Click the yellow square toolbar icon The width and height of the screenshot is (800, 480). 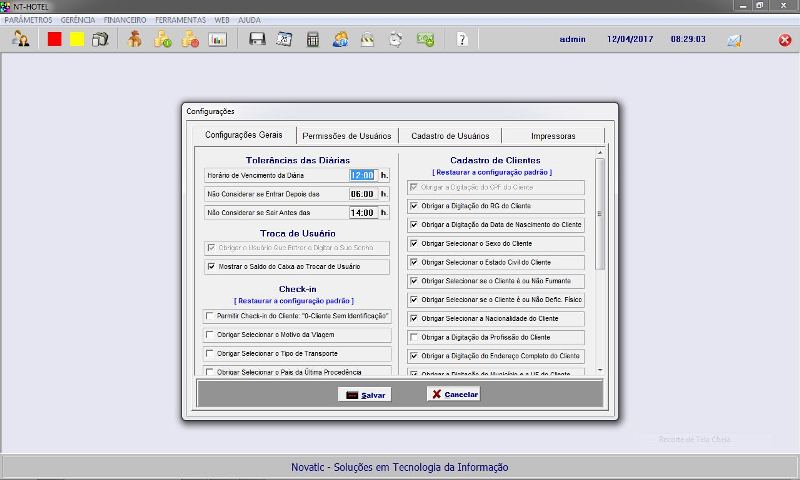coord(76,40)
